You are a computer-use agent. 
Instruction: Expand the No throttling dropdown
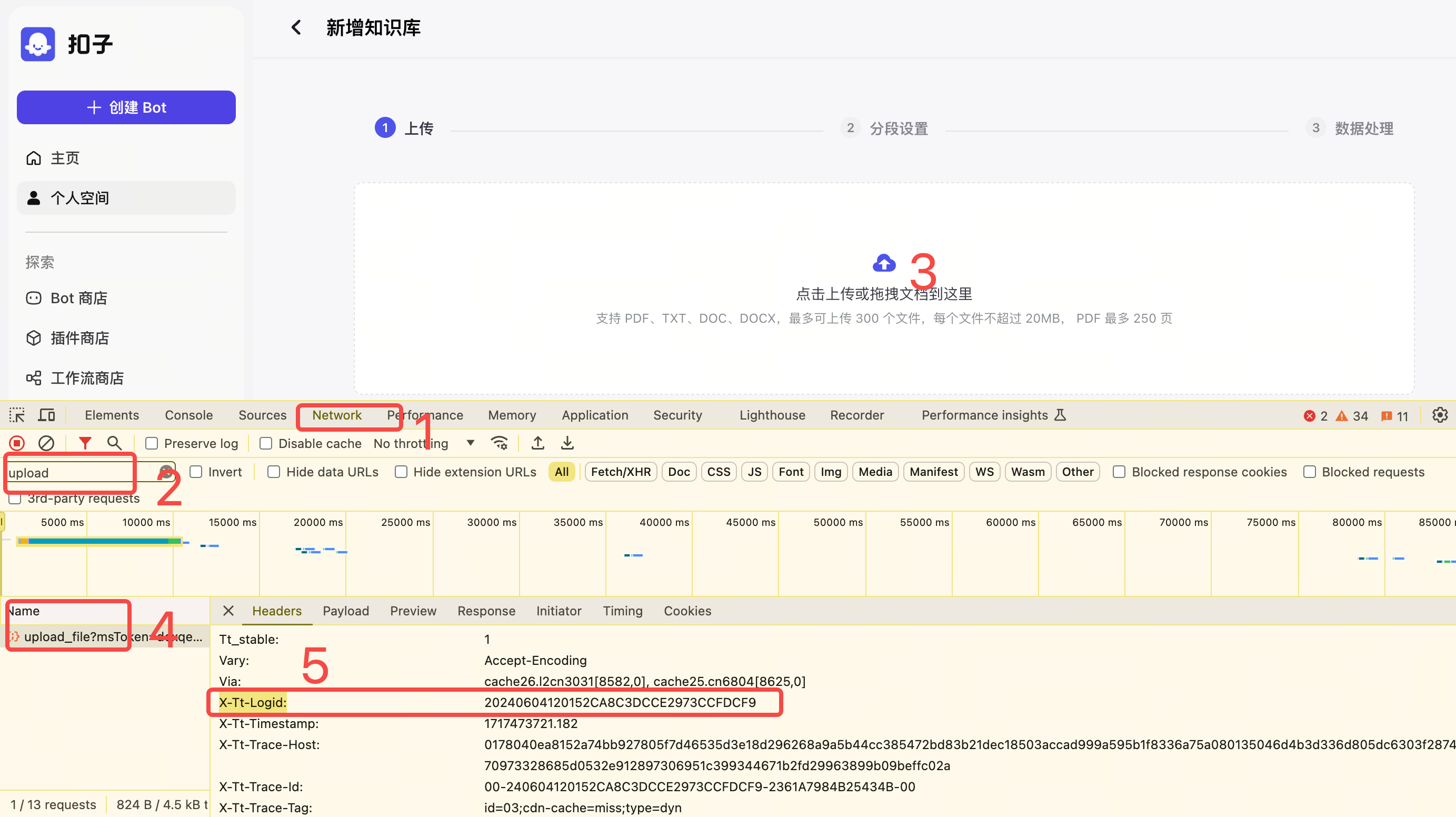[470, 443]
